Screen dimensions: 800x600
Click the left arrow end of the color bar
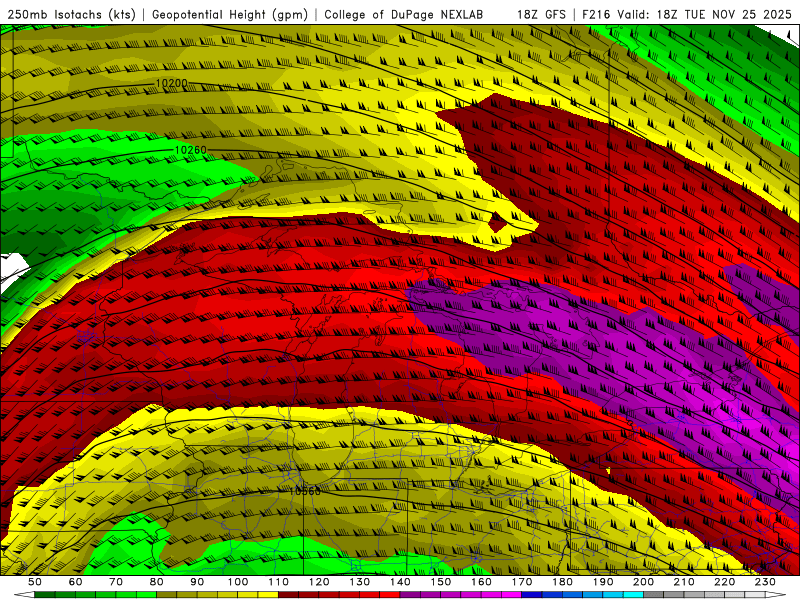click(x=24, y=595)
